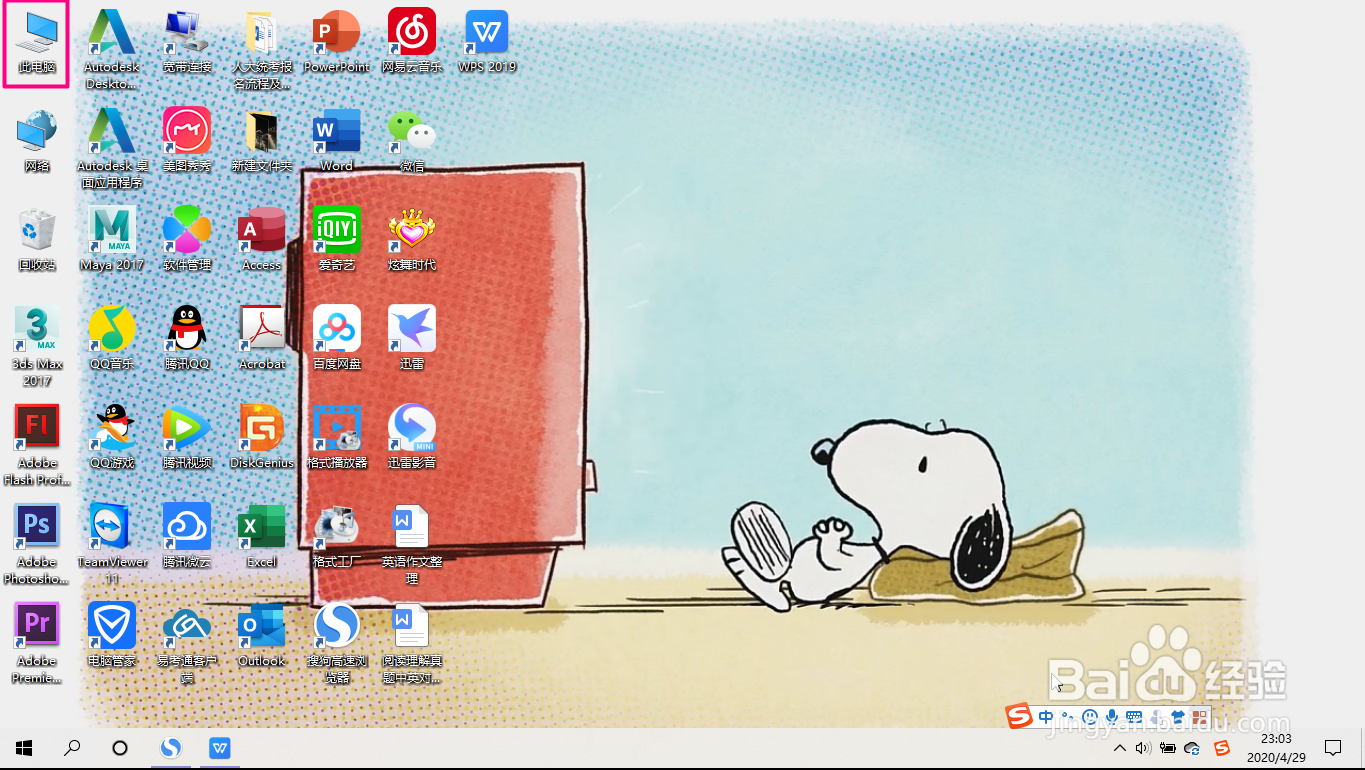Launch Adobe Acrobat shortcut
The image size is (1365, 770).
(x=262, y=339)
